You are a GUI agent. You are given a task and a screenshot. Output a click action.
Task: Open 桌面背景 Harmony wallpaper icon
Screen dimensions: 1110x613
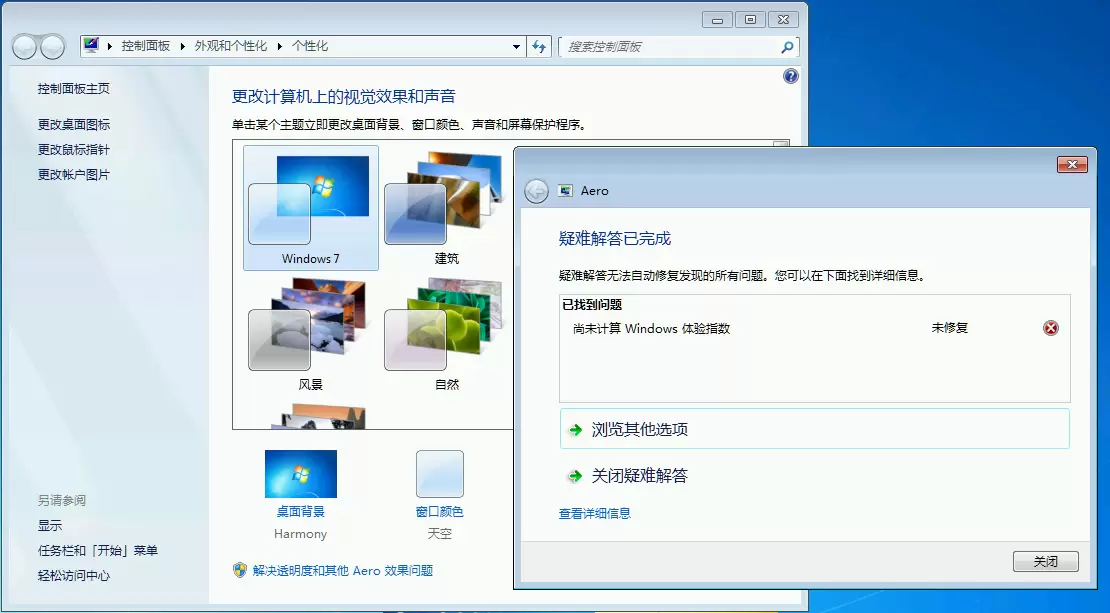pos(301,474)
